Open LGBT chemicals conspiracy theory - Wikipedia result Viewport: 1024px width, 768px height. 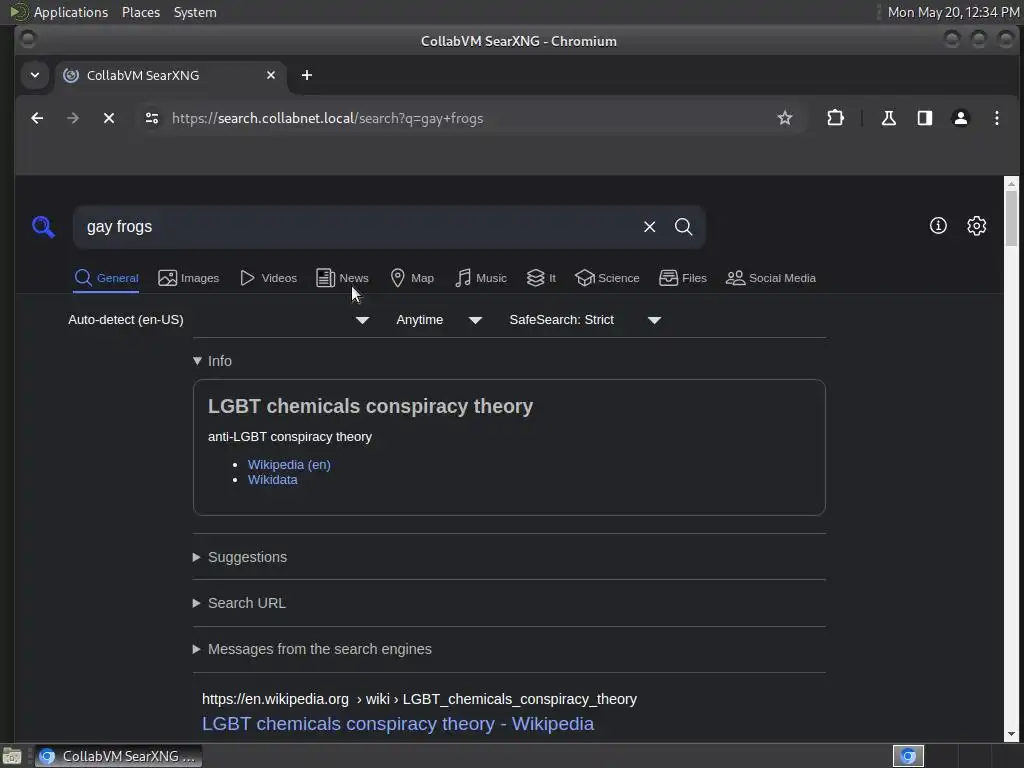[x=398, y=724]
